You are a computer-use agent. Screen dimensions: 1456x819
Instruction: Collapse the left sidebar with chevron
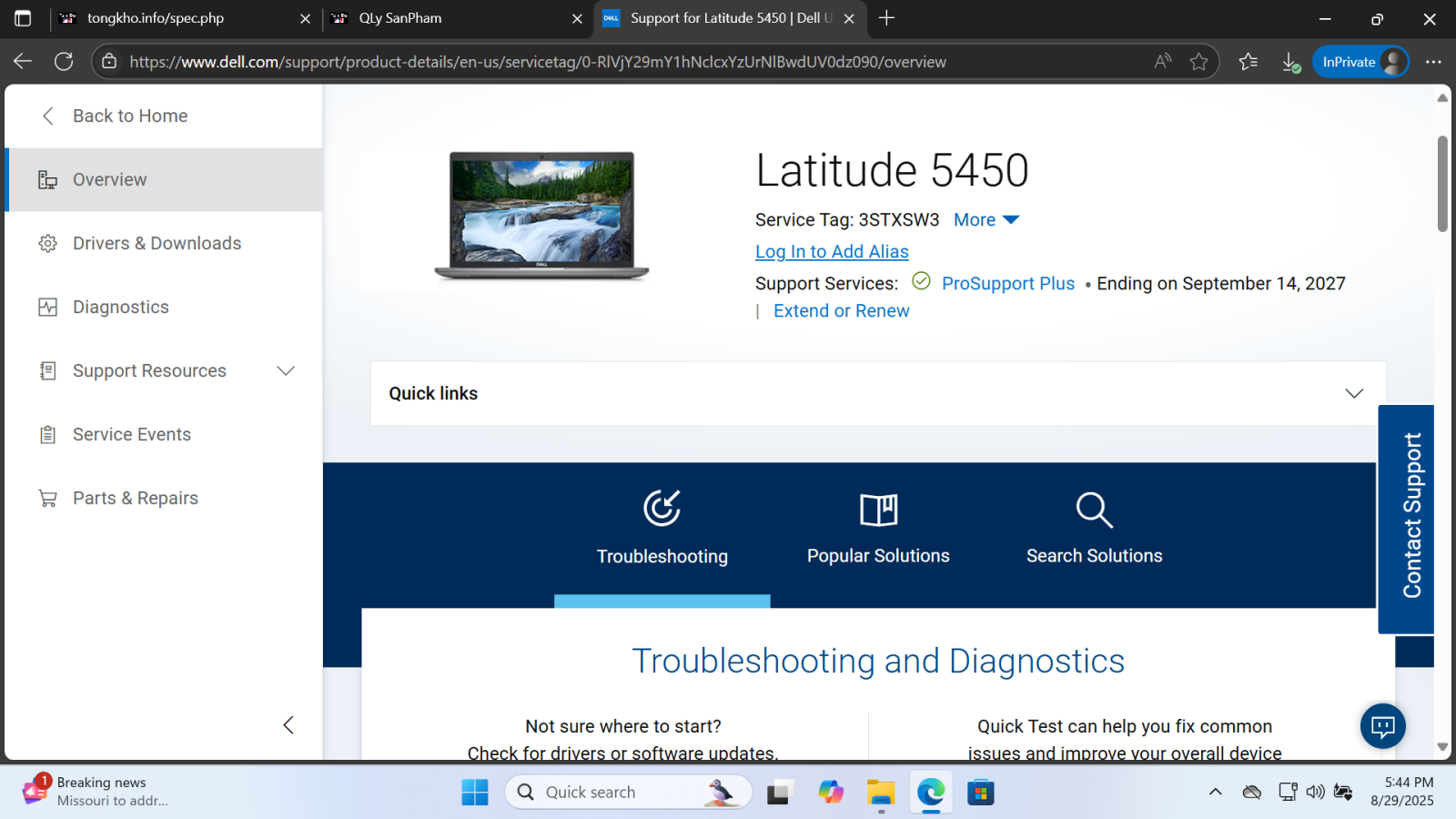pyautogui.click(x=288, y=725)
